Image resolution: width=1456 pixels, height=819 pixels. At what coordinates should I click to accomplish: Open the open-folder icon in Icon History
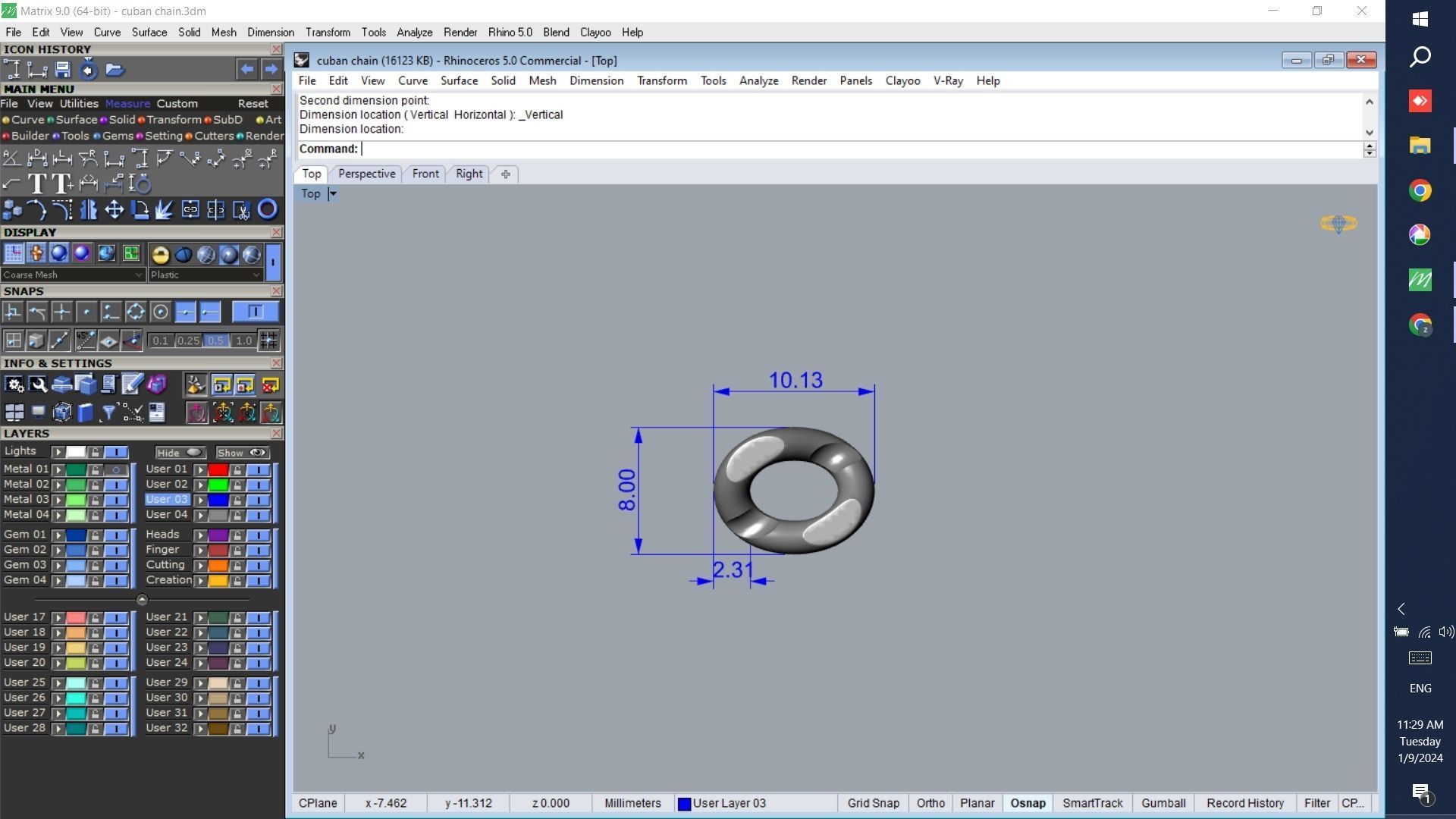pyautogui.click(x=115, y=70)
